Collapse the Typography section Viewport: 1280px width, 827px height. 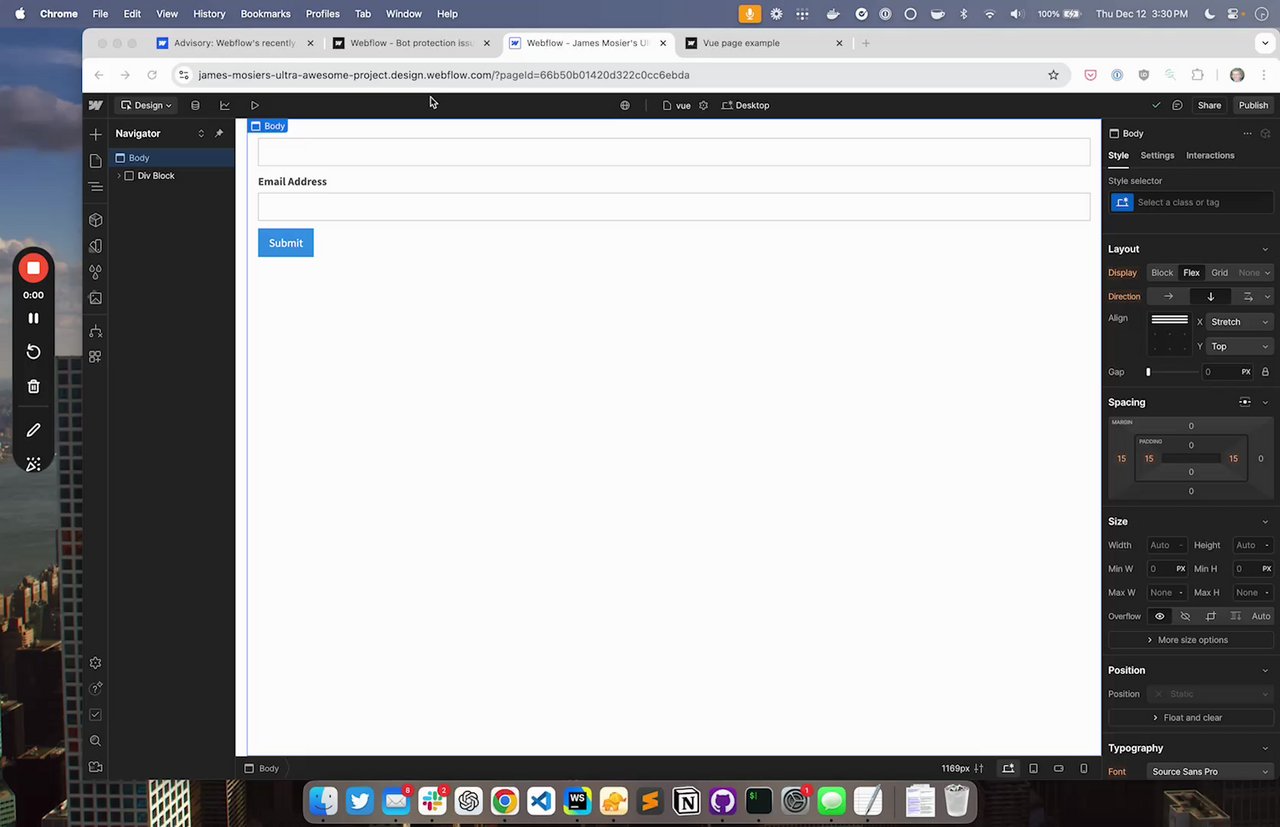1265,748
